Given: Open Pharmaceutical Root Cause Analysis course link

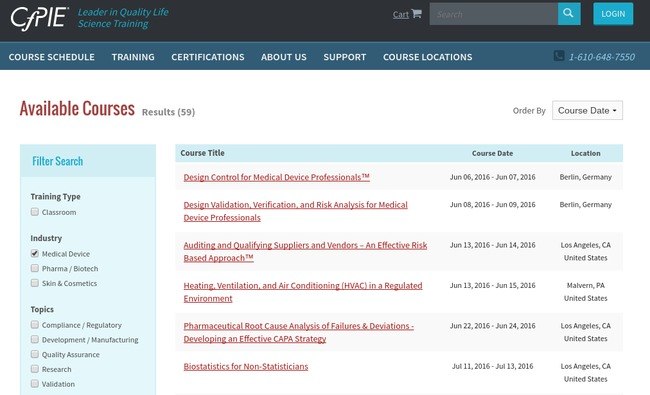Looking at the screenshot, I should coord(298,332).
